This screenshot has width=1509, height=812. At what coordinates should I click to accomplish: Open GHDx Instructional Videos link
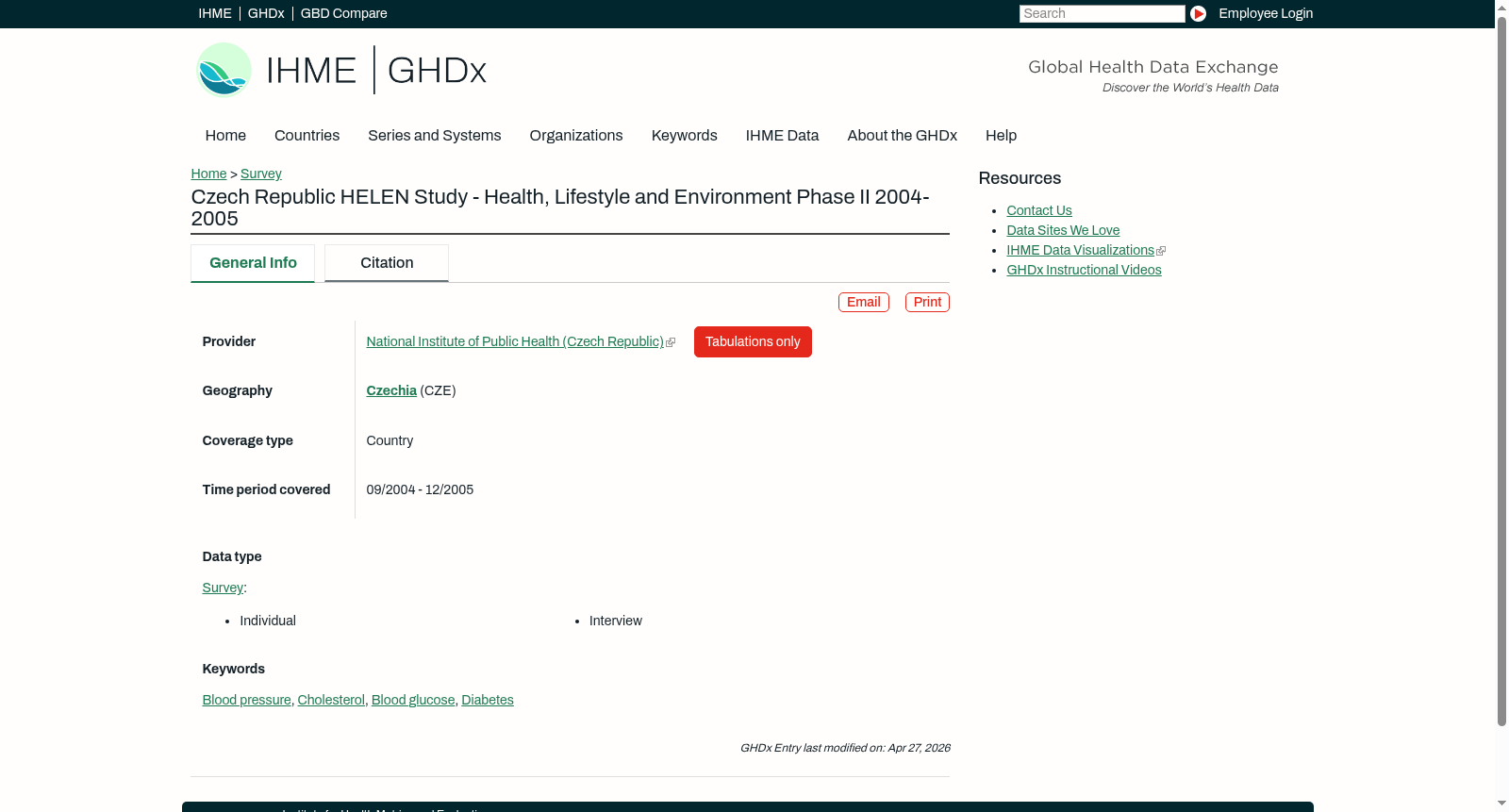pyautogui.click(x=1085, y=270)
